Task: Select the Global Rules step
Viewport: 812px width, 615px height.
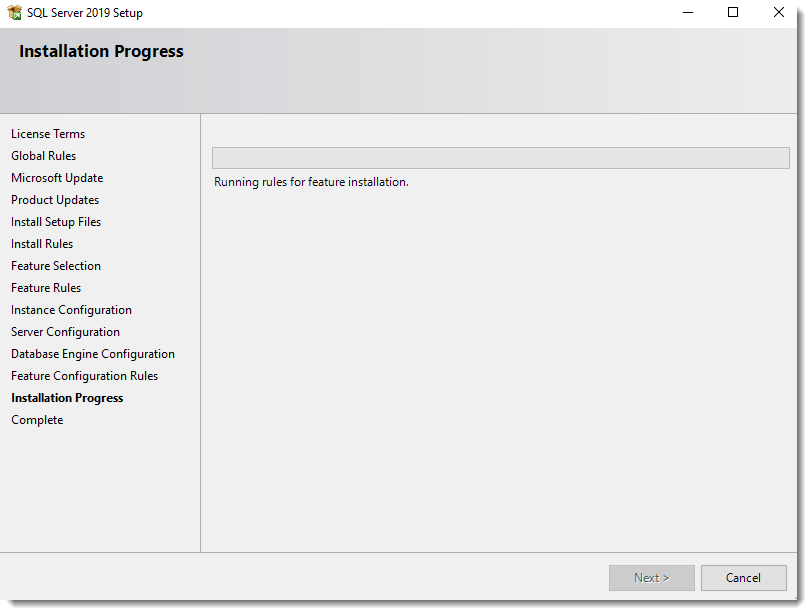Action: coord(44,156)
